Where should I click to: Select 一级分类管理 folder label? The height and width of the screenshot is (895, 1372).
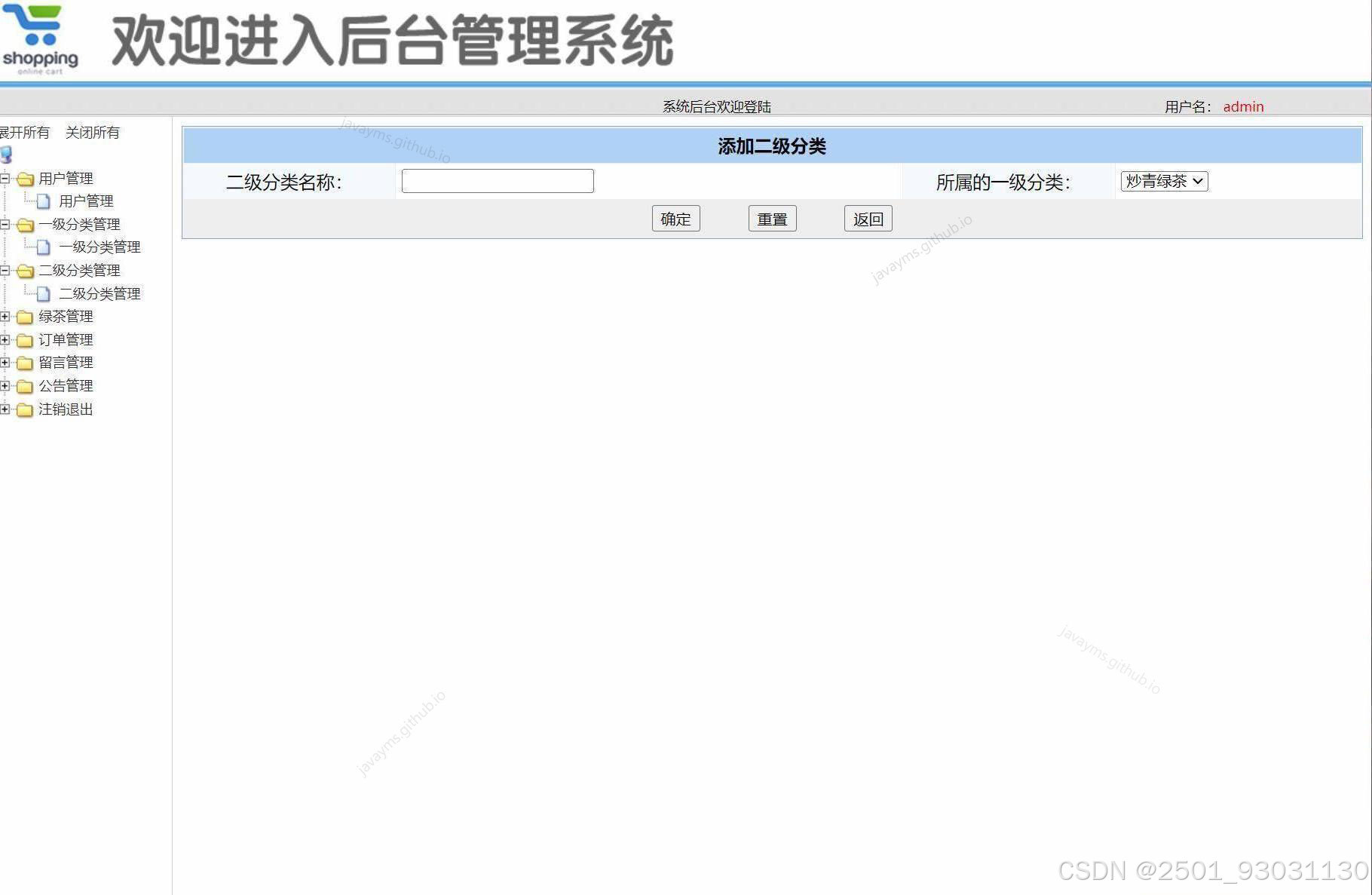[80, 225]
